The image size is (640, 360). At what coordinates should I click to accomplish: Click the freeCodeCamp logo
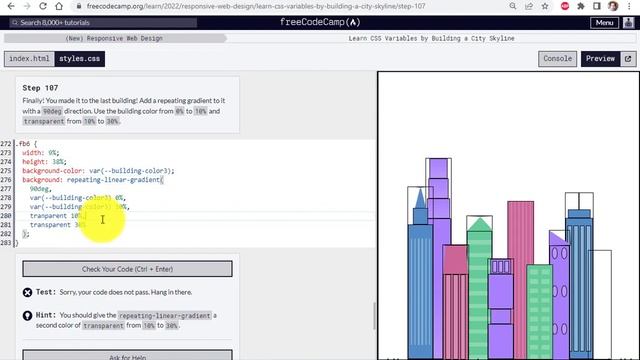point(320,22)
